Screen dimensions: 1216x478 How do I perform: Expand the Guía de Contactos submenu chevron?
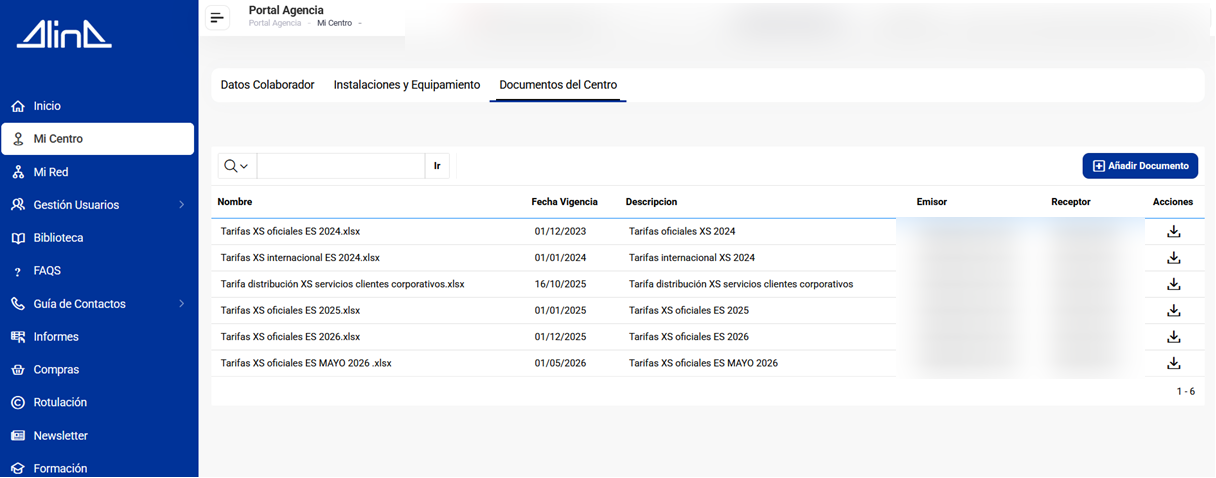pyautogui.click(x=182, y=304)
